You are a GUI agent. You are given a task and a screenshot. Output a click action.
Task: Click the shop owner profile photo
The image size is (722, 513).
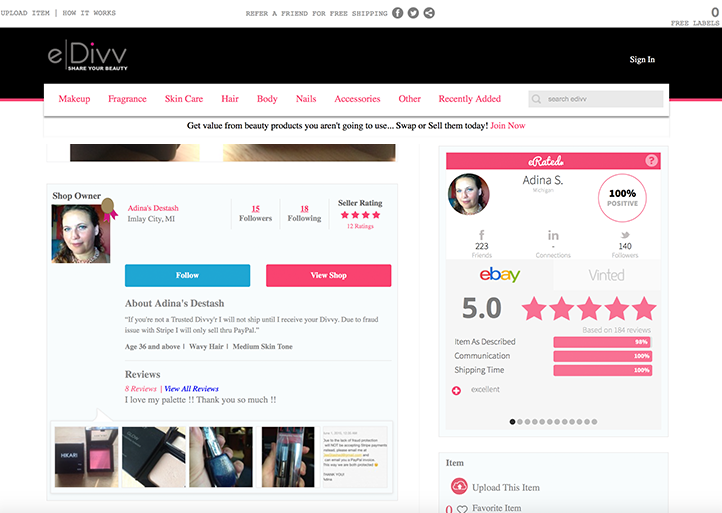pyautogui.click(x=81, y=234)
